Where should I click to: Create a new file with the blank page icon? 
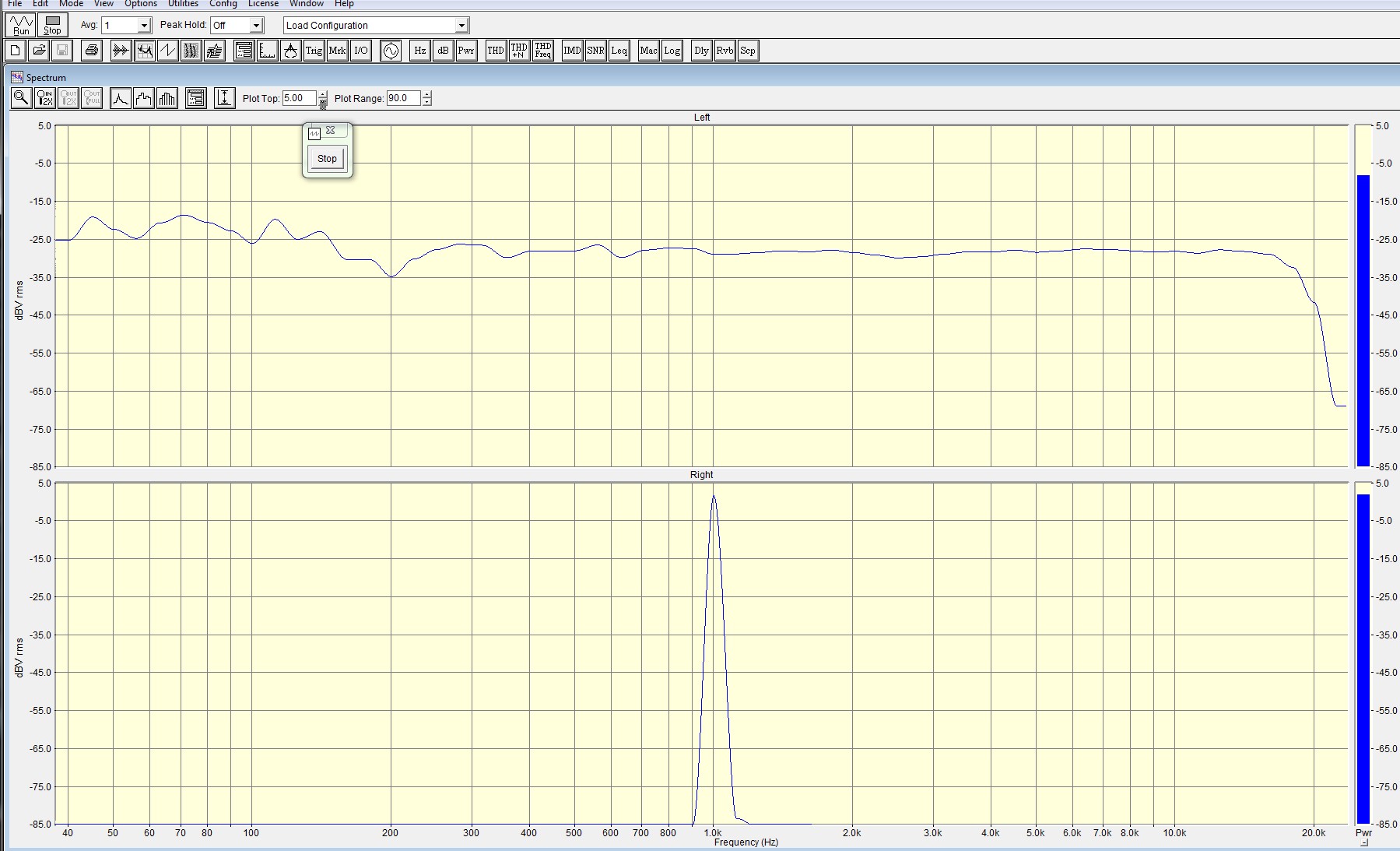click(16, 51)
